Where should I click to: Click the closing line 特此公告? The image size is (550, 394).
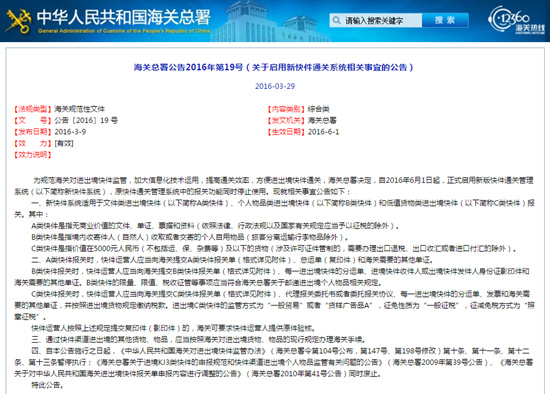tap(48, 385)
